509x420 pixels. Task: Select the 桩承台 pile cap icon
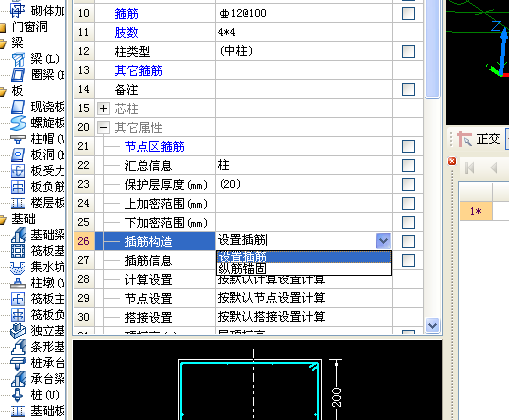point(18,363)
